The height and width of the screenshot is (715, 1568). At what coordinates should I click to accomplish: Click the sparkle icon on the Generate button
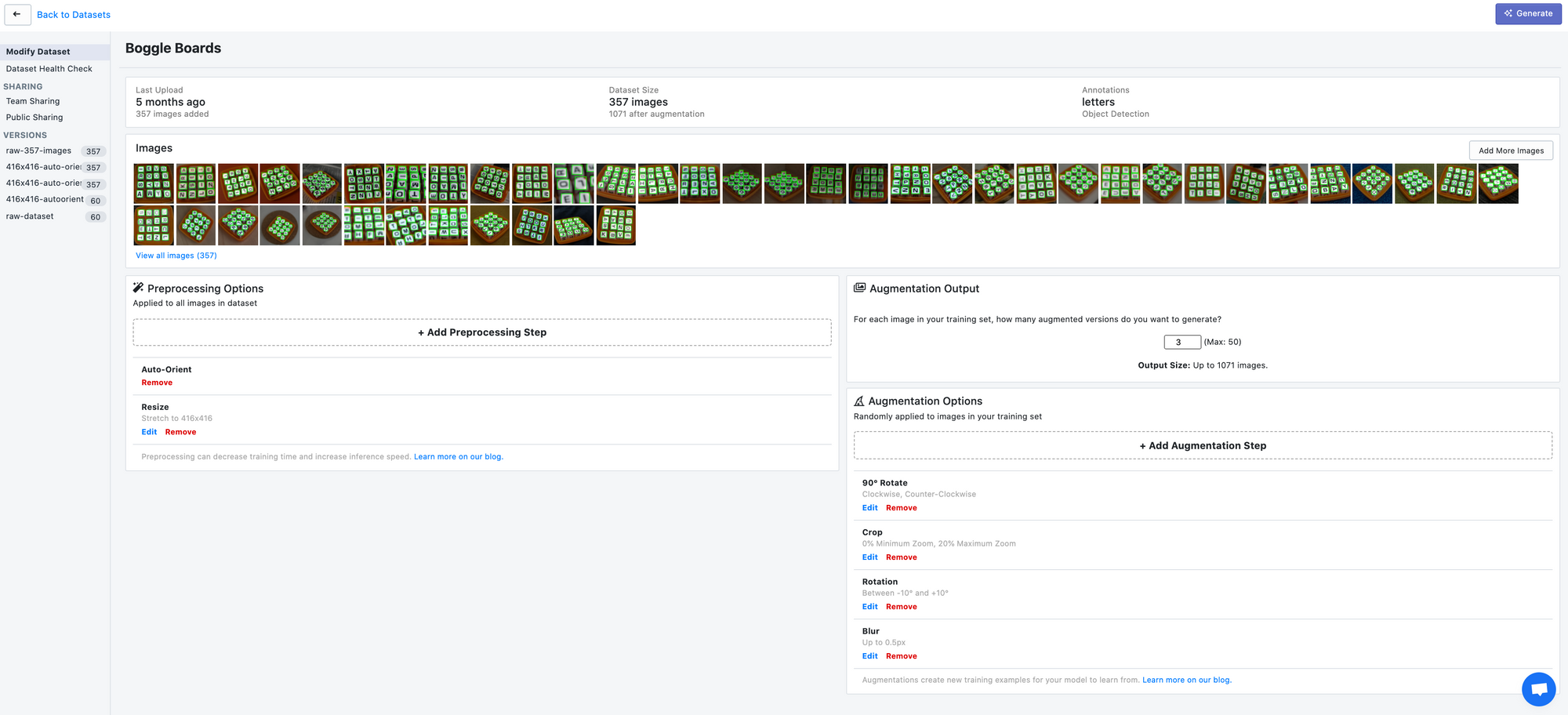pos(1508,13)
